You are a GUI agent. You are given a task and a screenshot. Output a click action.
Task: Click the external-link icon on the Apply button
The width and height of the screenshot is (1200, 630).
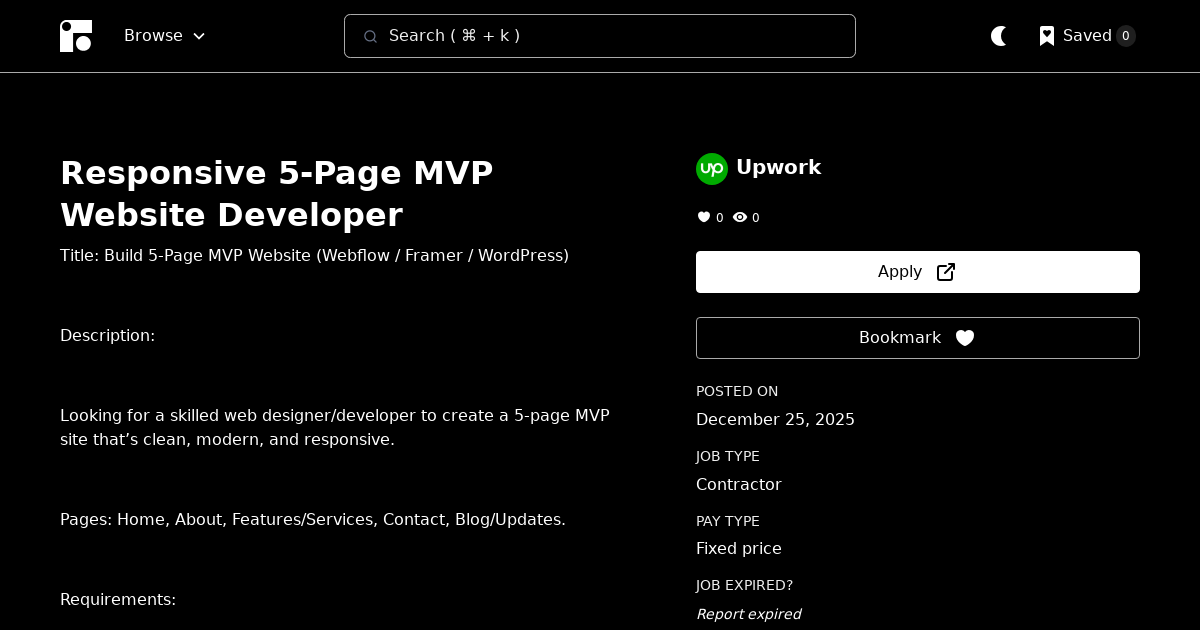945,271
